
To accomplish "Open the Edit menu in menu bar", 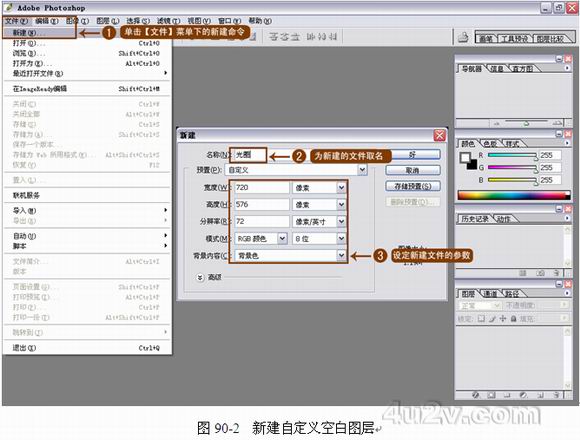I will (x=47, y=21).
